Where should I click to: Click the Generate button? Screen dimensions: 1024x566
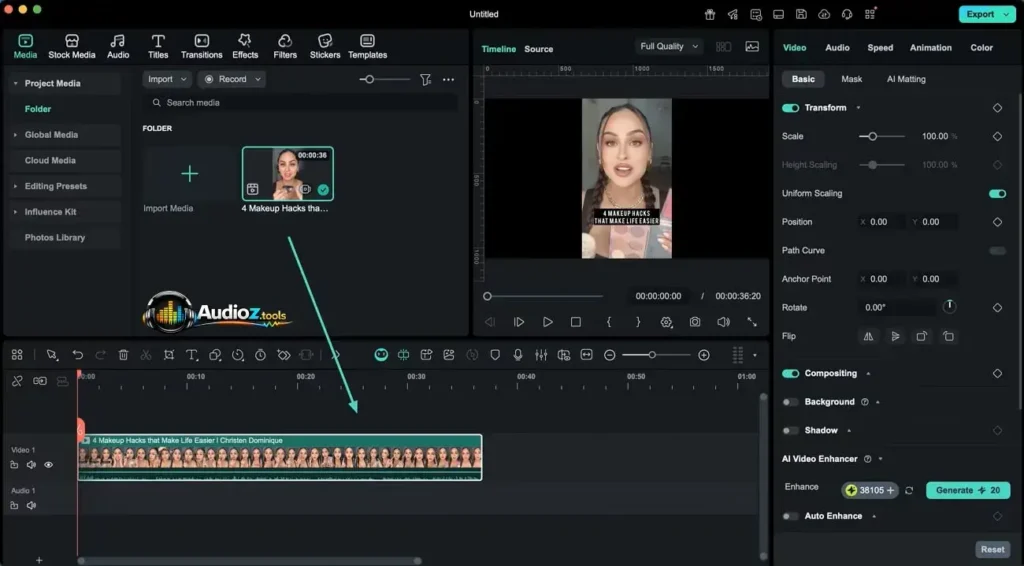(968, 490)
